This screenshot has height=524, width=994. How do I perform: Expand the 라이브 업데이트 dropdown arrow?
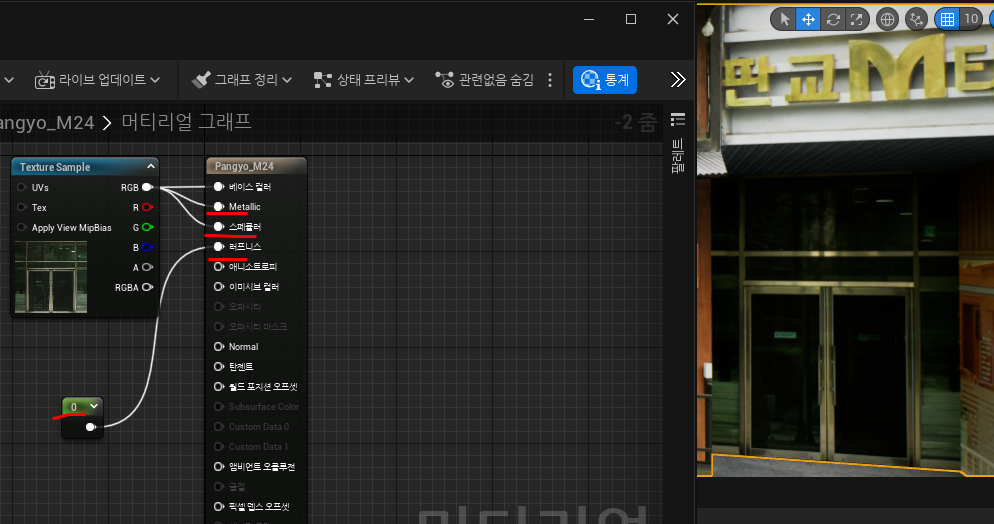155,80
